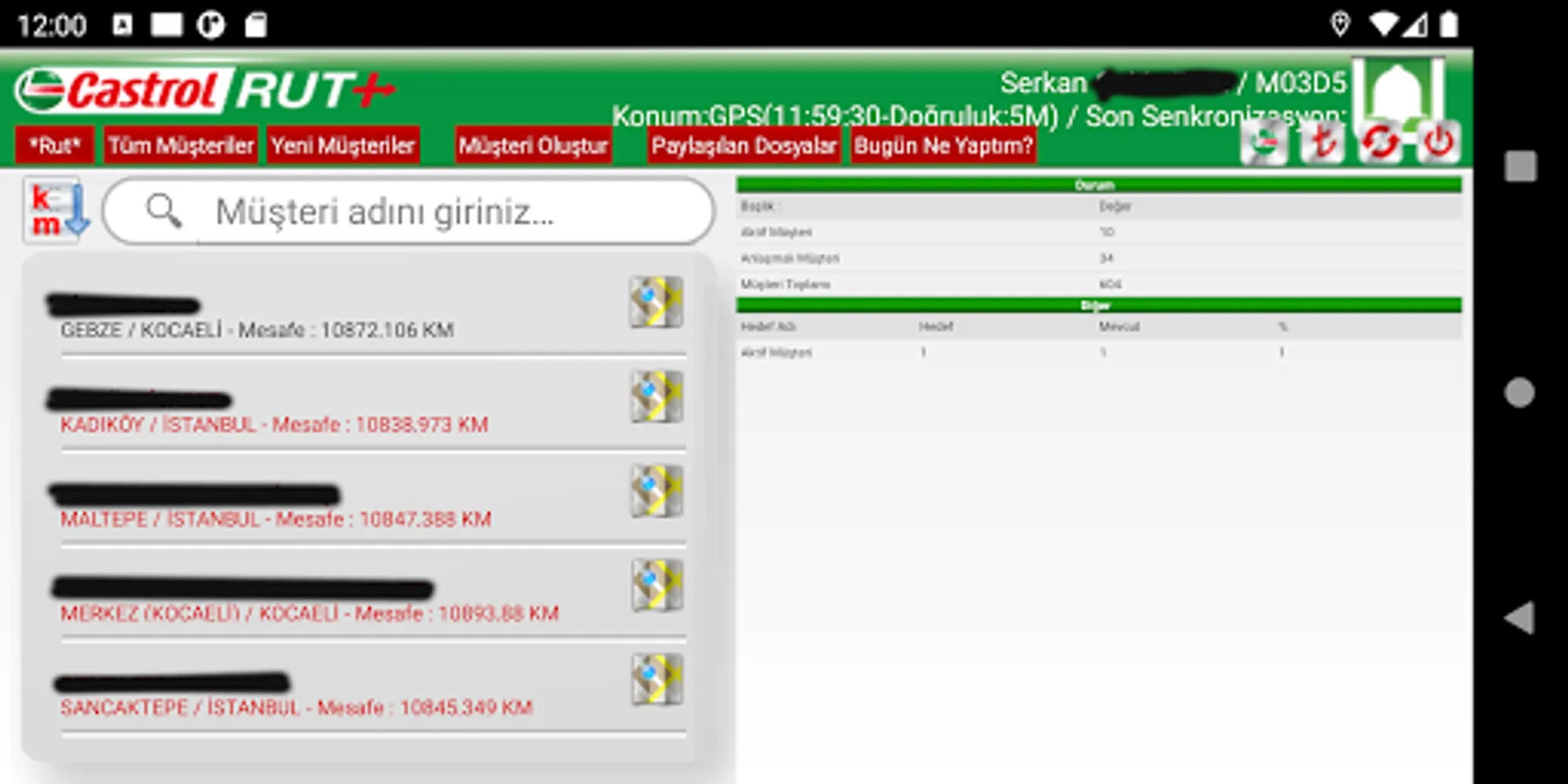The image size is (1568, 784).
Task: Open the Tüm Müşteriler tab
Action: [x=180, y=145]
